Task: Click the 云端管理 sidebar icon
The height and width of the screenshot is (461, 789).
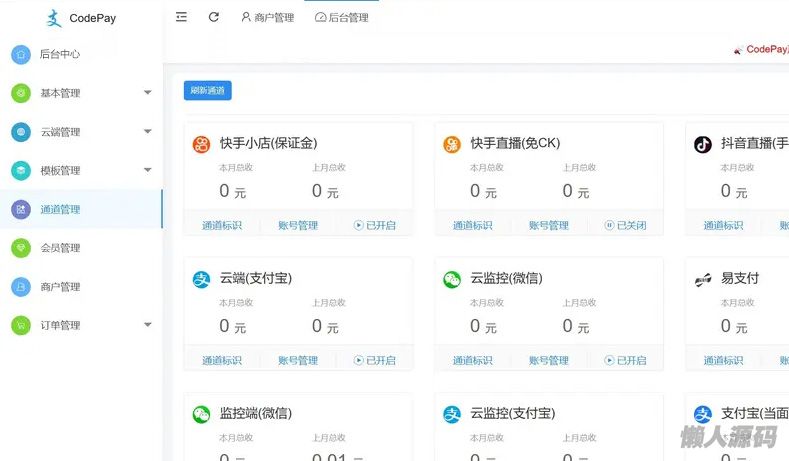Action: 21,132
